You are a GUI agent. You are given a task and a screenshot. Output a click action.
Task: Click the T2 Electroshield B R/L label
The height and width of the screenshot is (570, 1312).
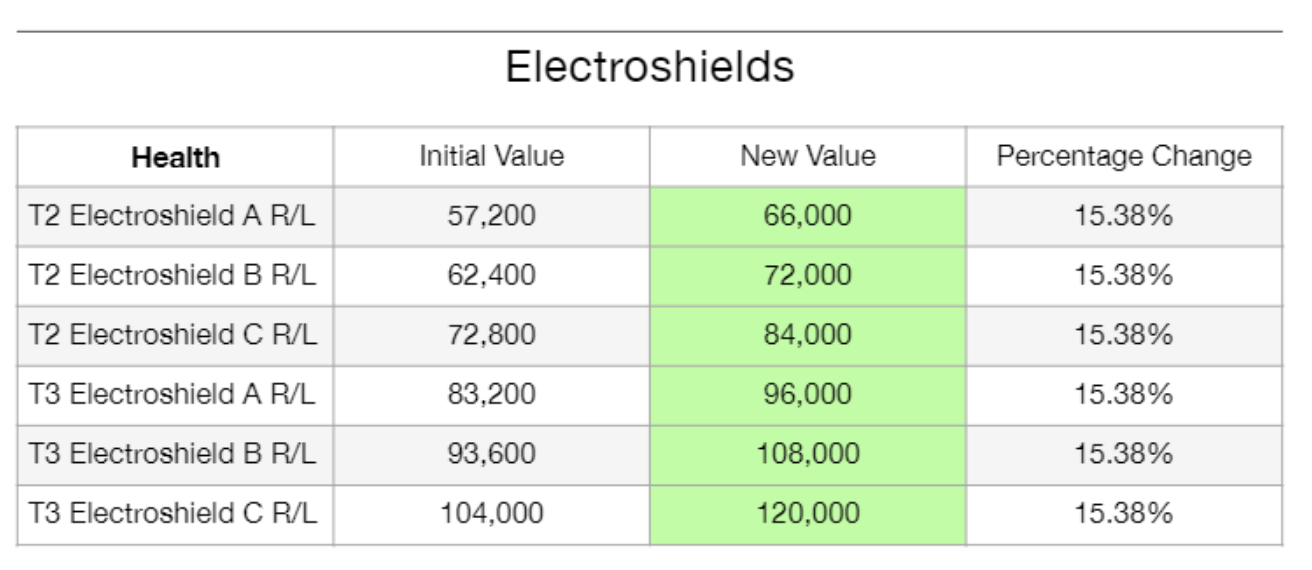click(174, 276)
